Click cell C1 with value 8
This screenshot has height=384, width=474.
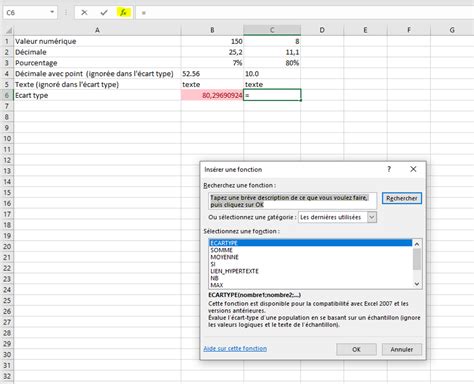tap(272, 41)
